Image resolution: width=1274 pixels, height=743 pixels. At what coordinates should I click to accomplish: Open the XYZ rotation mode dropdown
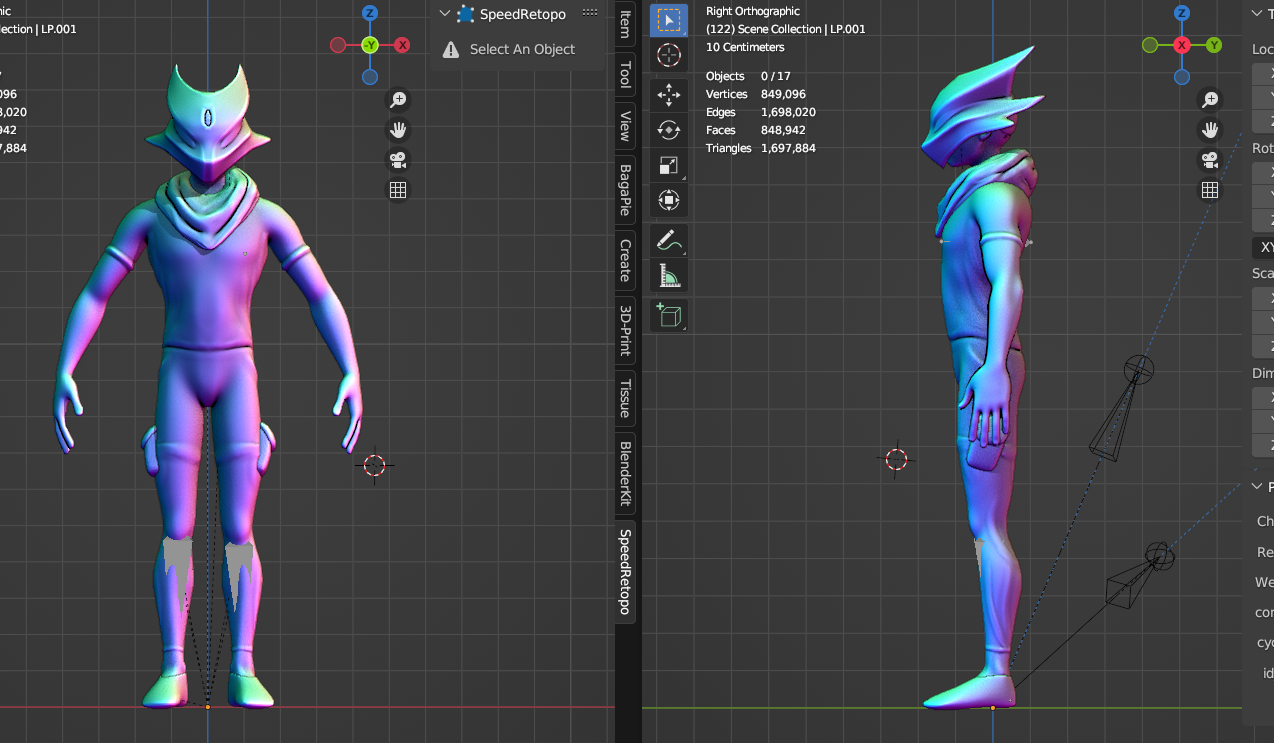[x=1264, y=247]
